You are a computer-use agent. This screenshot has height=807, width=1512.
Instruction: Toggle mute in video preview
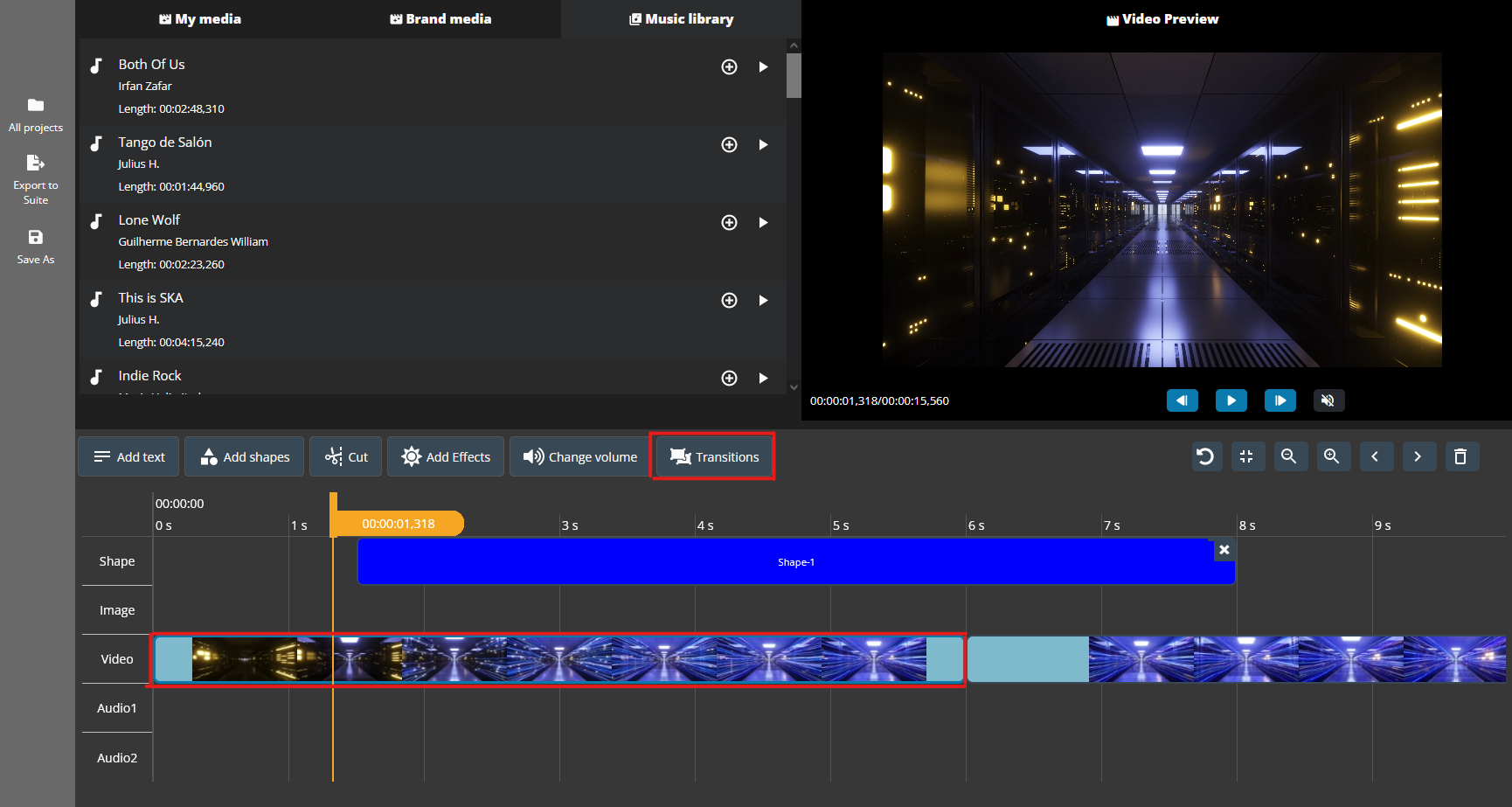(1328, 400)
